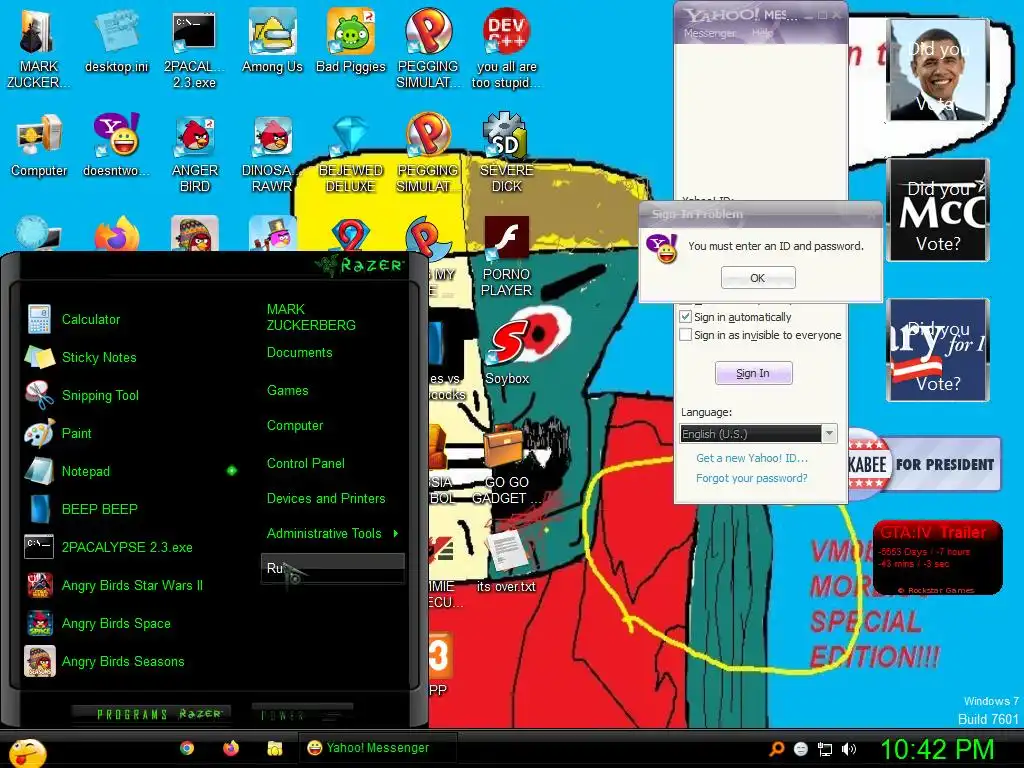Open the BEJEWED DELUXE desktop icon

[x=351, y=153]
